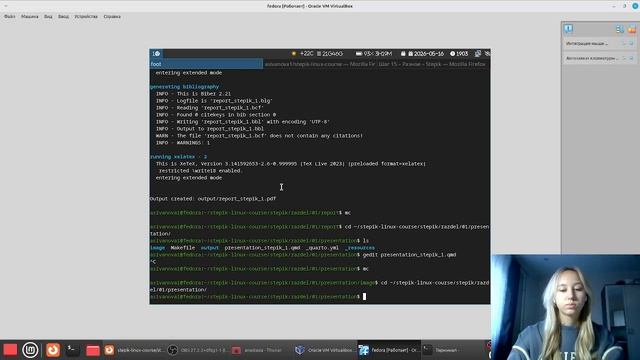This screenshot has width=640, height=360.
Task: Click the 21G46G disk usage indicator
Action: coord(330,54)
